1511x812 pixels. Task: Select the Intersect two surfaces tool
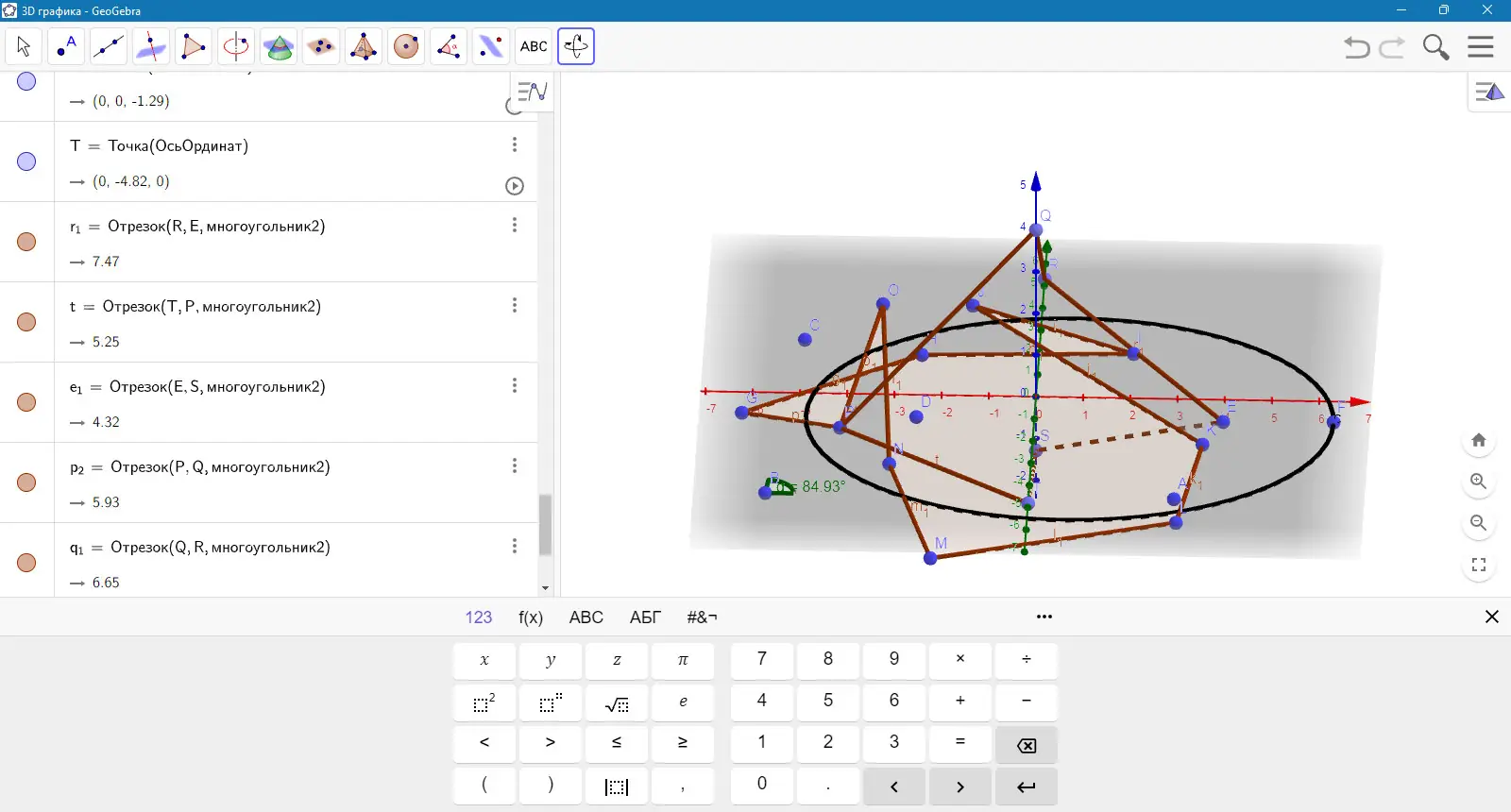[x=279, y=46]
